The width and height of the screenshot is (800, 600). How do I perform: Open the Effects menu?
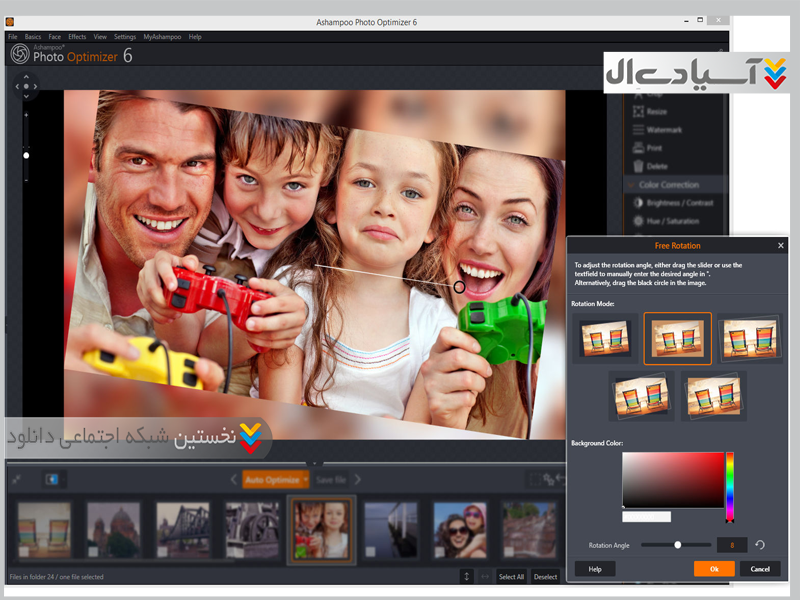[x=77, y=37]
